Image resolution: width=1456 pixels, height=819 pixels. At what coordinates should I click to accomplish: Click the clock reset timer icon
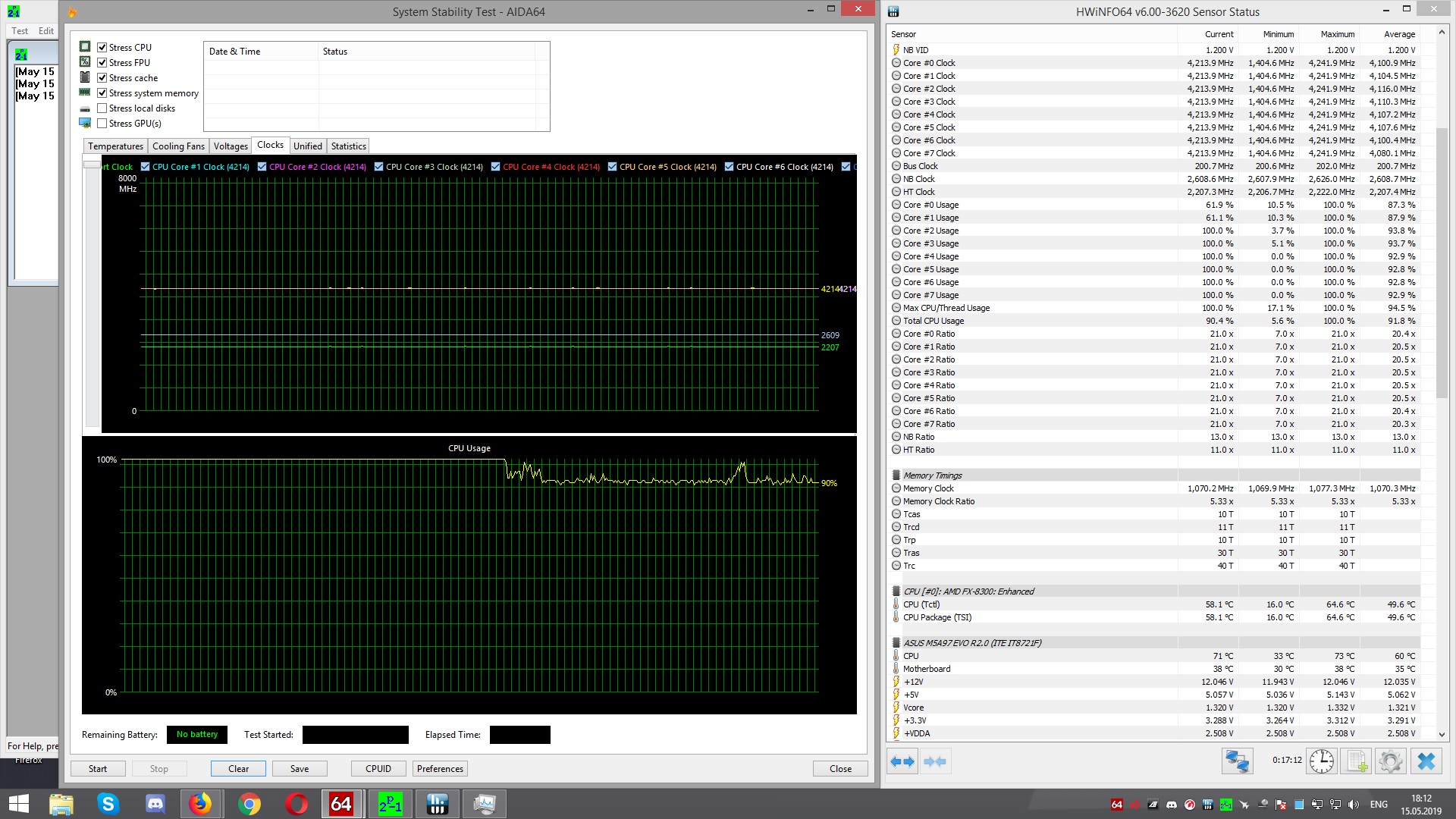(x=1321, y=761)
